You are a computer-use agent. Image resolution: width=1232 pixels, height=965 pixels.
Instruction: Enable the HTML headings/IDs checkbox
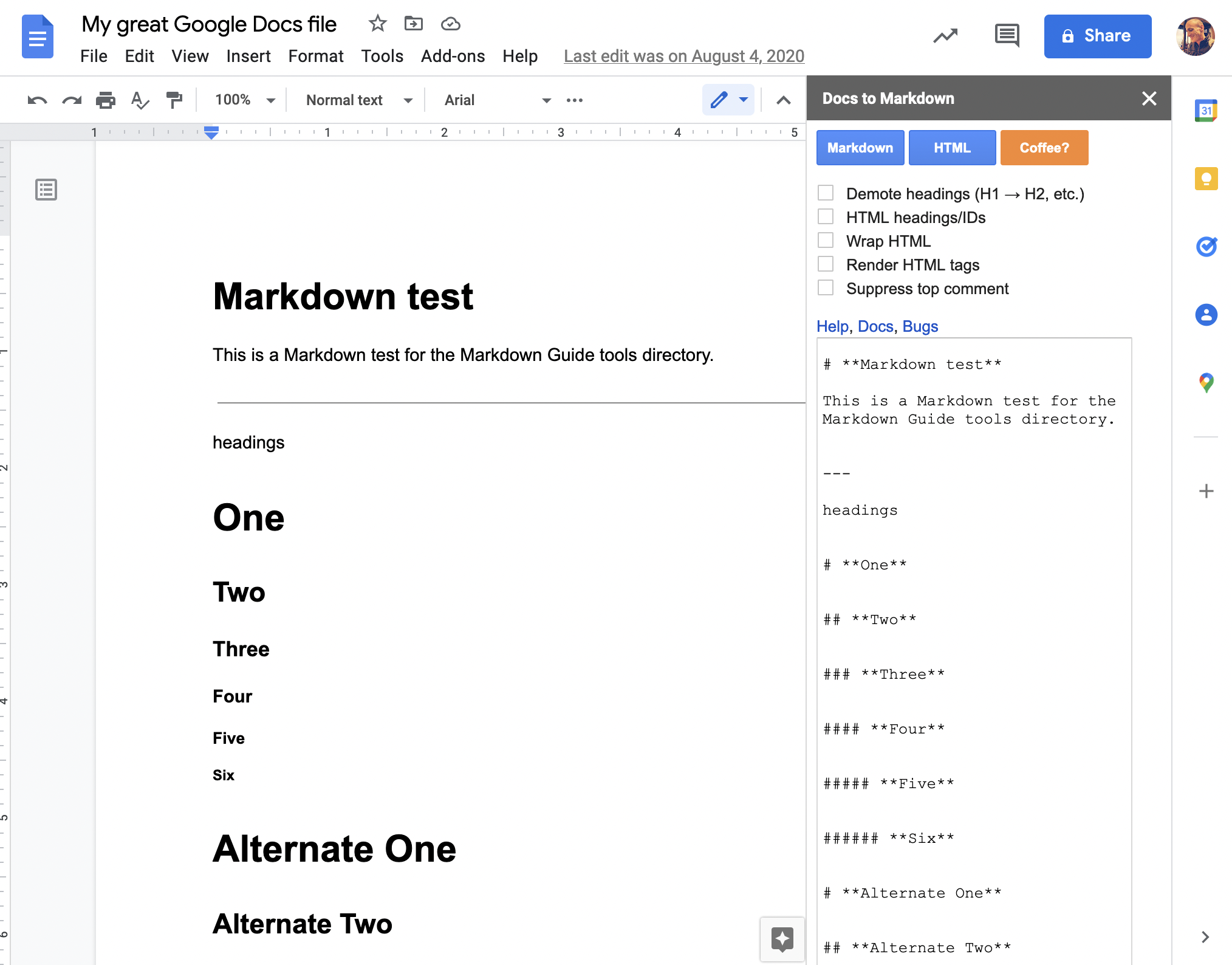click(x=826, y=216)
